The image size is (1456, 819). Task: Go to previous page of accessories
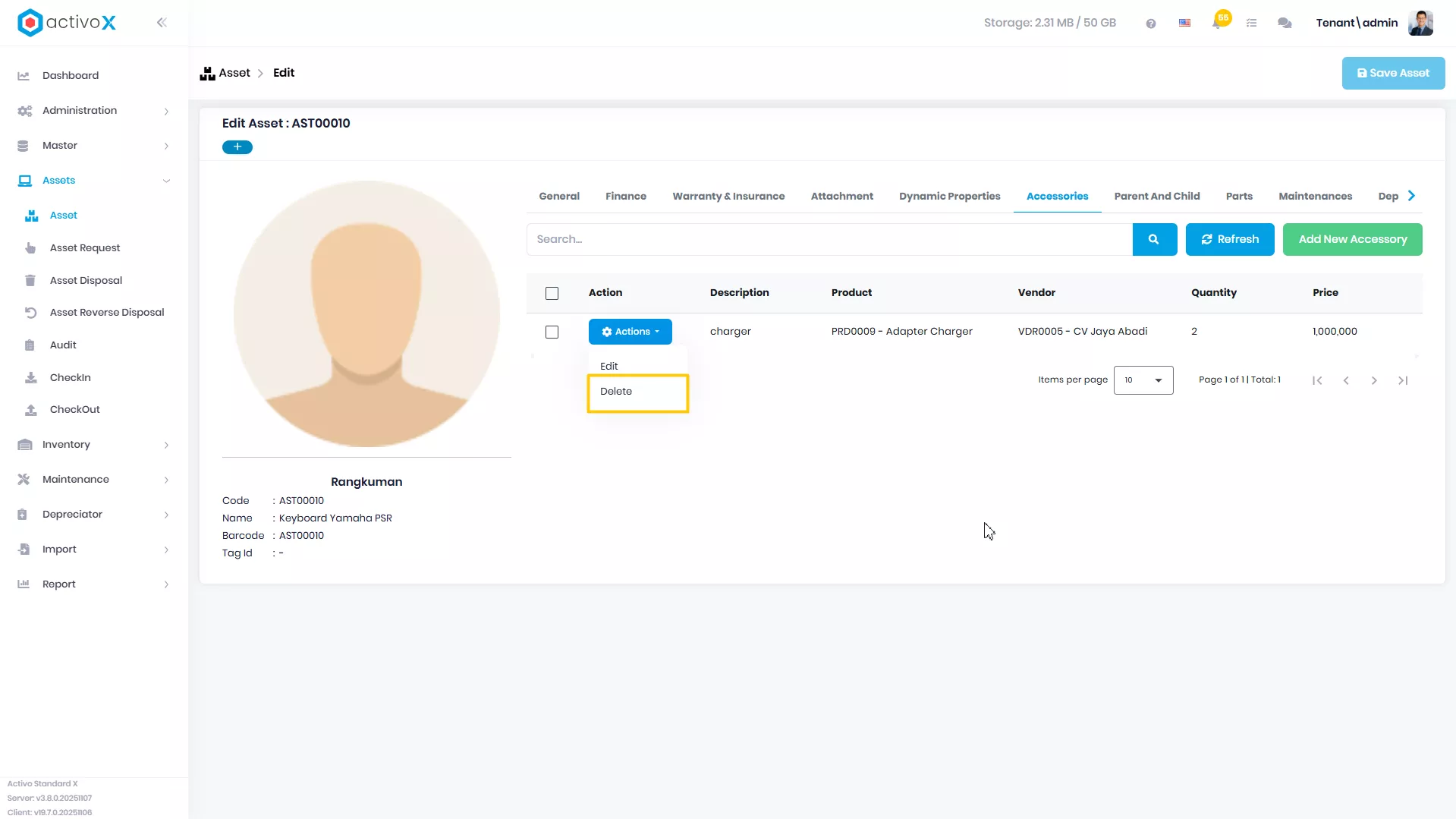tap(1346, 380)
